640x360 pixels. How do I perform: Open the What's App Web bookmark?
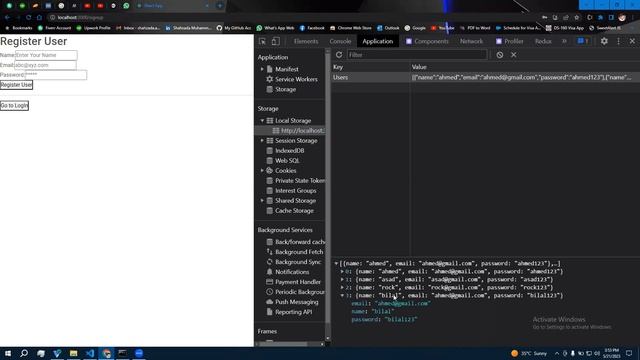click(x=275, y=28)
